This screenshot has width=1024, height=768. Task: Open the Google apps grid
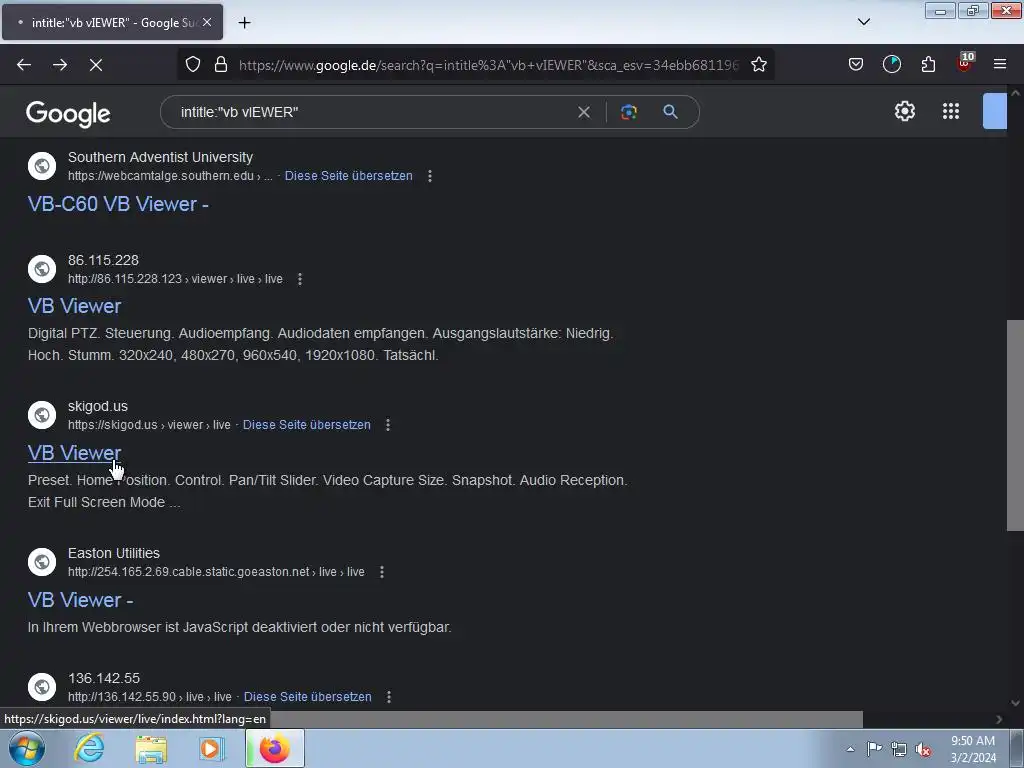tap(951, 112)
